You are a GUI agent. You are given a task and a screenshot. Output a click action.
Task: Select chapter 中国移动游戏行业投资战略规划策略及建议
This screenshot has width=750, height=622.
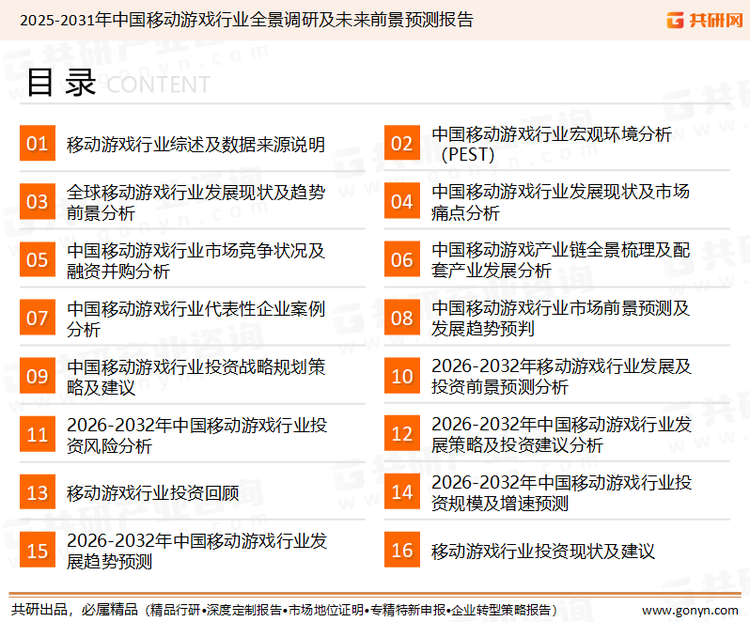(196, 377)
